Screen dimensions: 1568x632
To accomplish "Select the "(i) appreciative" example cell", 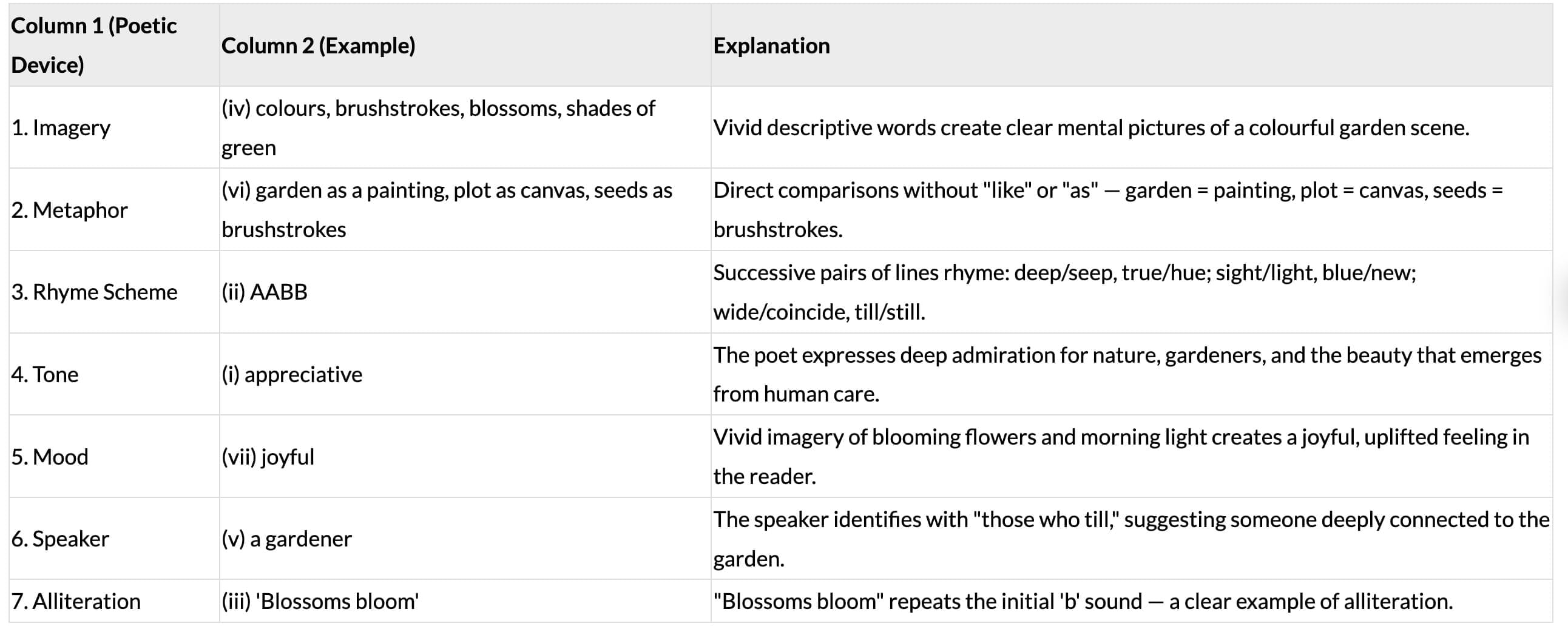I will 291,374.
